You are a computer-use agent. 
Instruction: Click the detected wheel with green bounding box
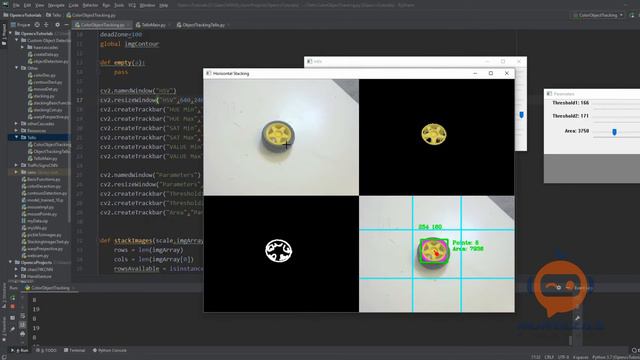coord(434,251)
